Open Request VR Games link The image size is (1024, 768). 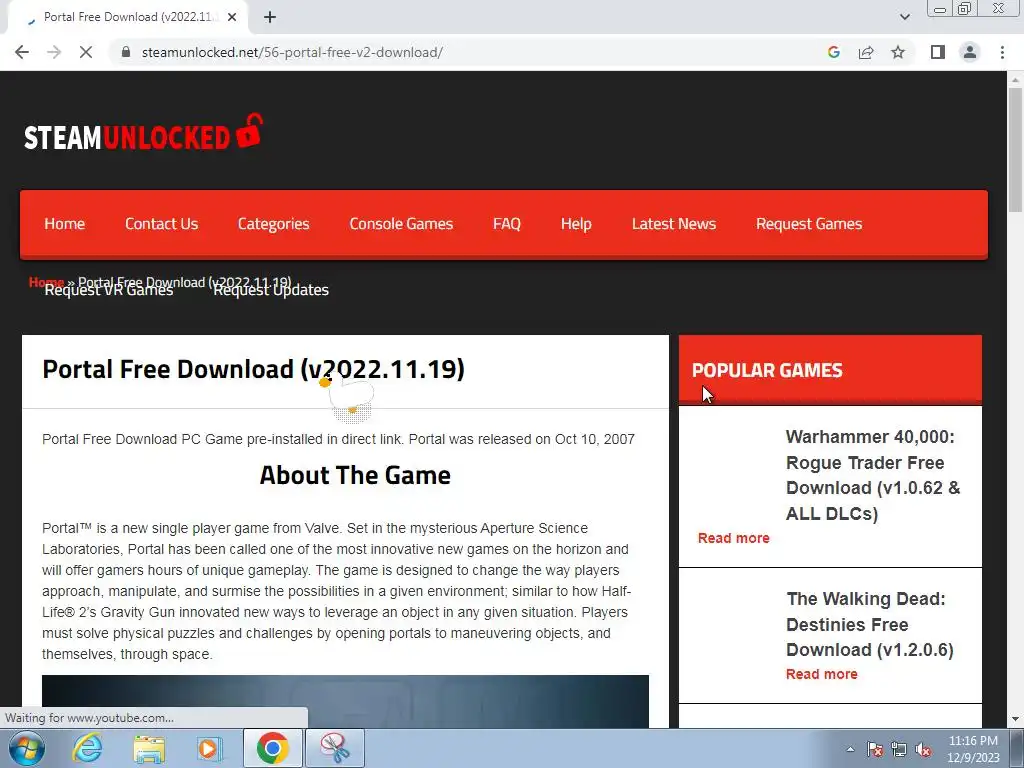coord(109,291)
